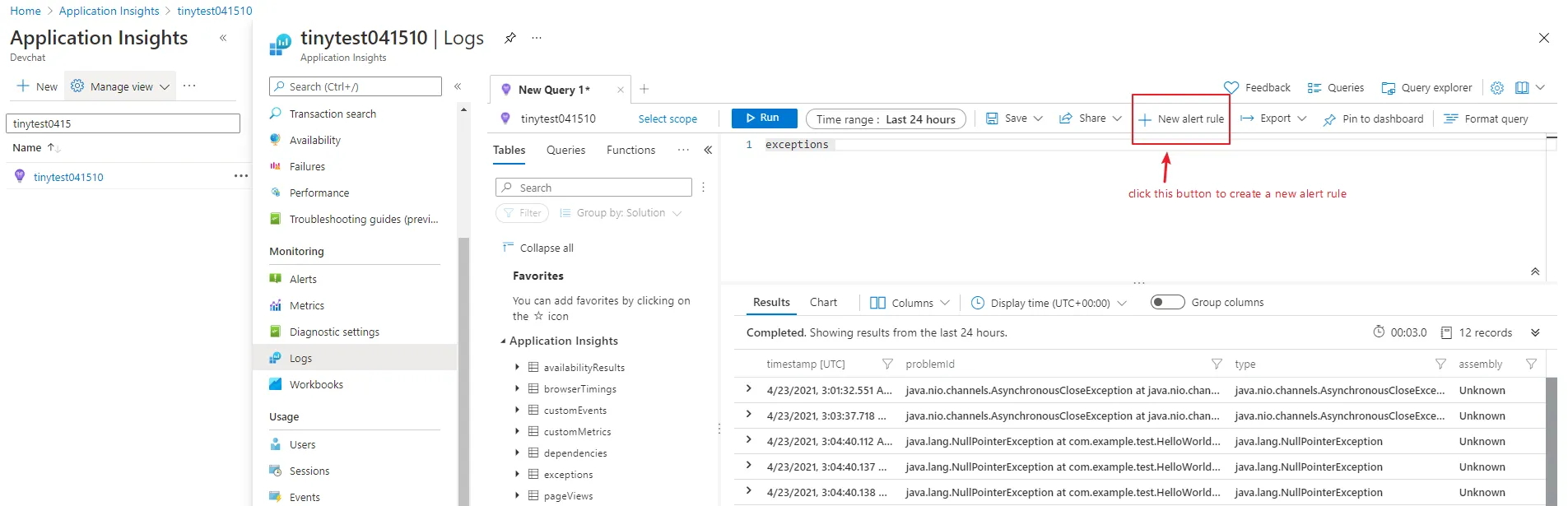This screenshot has width=1568, height=506.
Task: Select the Results tab
Action: coord(771,302)
